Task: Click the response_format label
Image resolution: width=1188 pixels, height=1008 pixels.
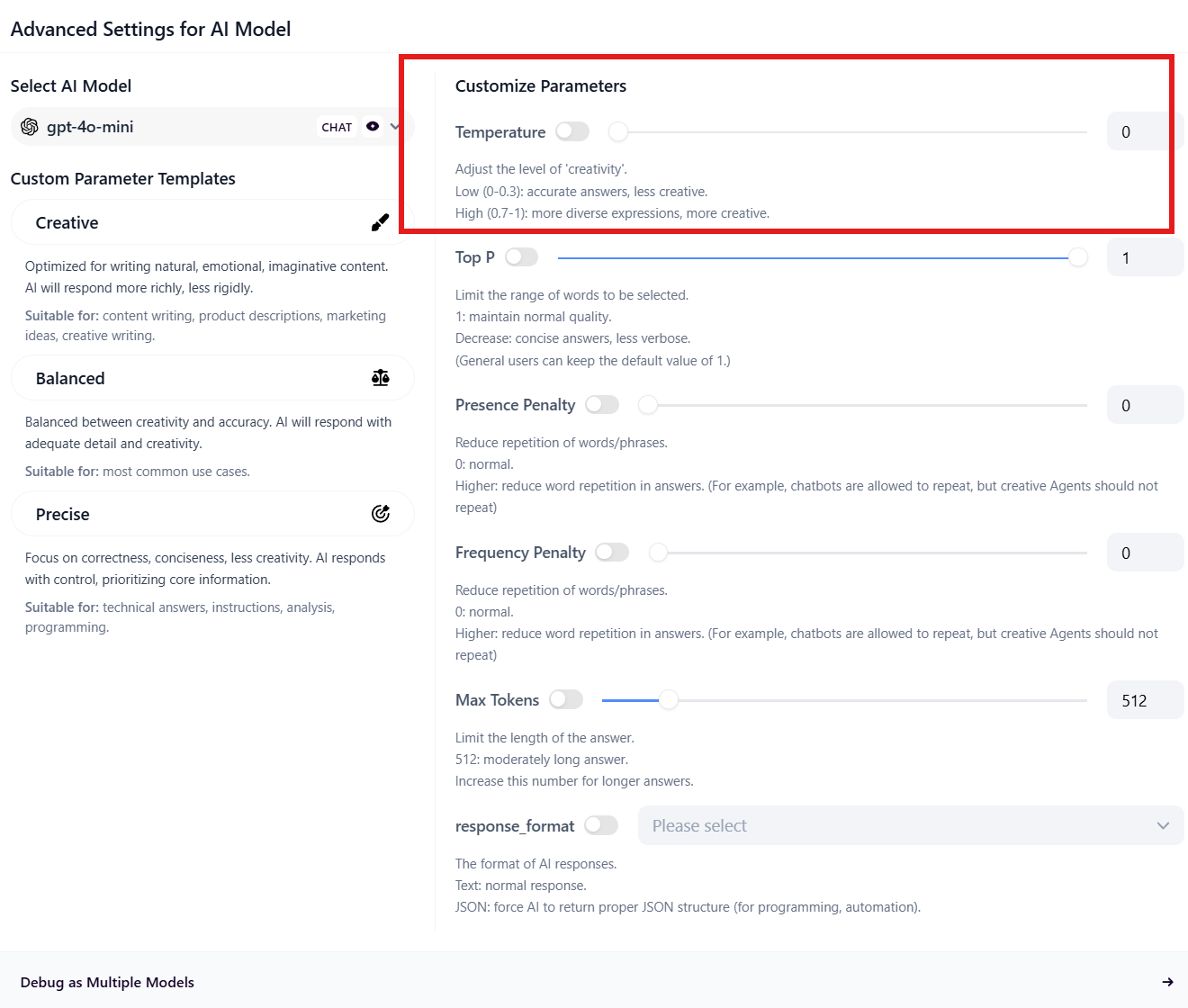Action: (515, 826)
